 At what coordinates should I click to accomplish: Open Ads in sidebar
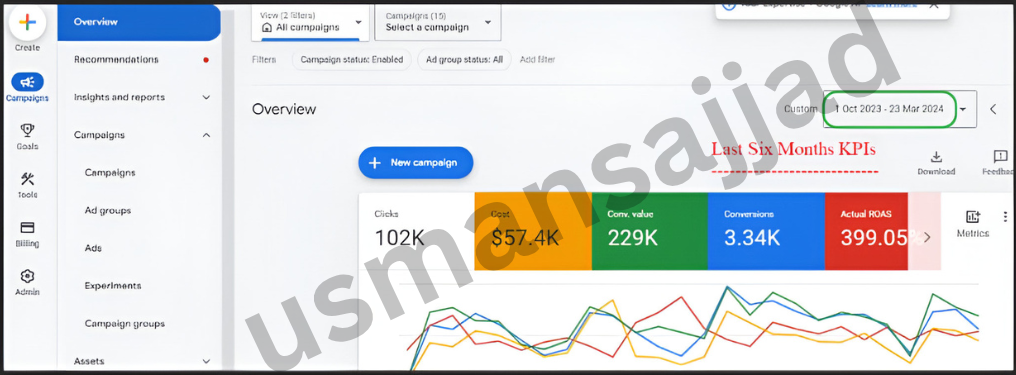[93, 248]
